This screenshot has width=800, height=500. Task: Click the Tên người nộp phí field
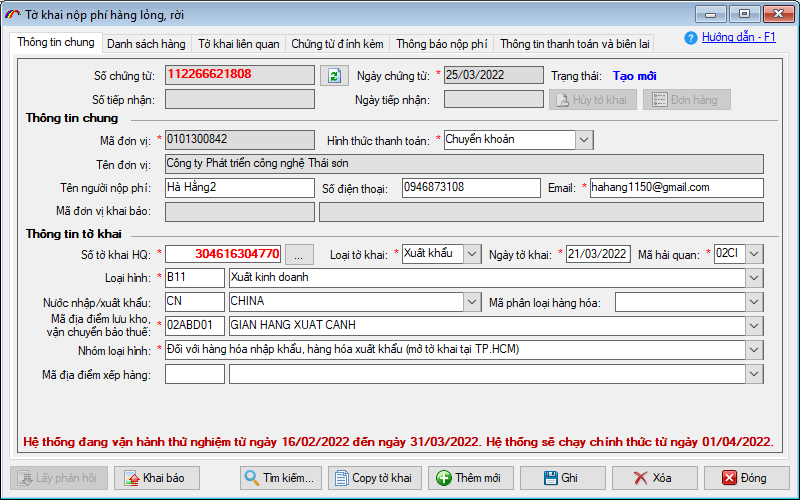pos(239,188)
